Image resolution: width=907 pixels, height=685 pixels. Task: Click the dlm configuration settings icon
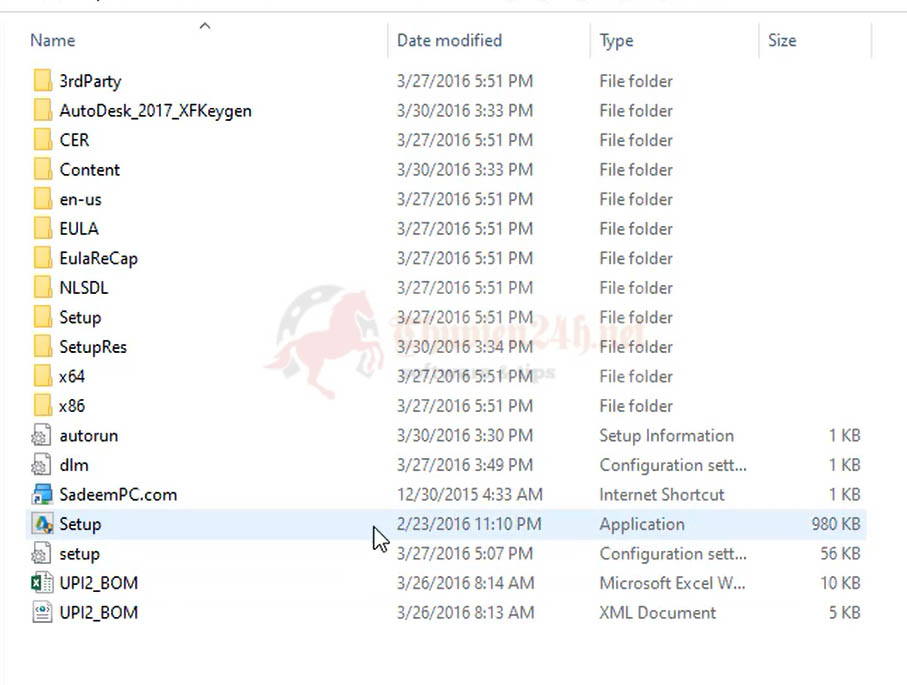pyautogui.click(x=42, y=464)
